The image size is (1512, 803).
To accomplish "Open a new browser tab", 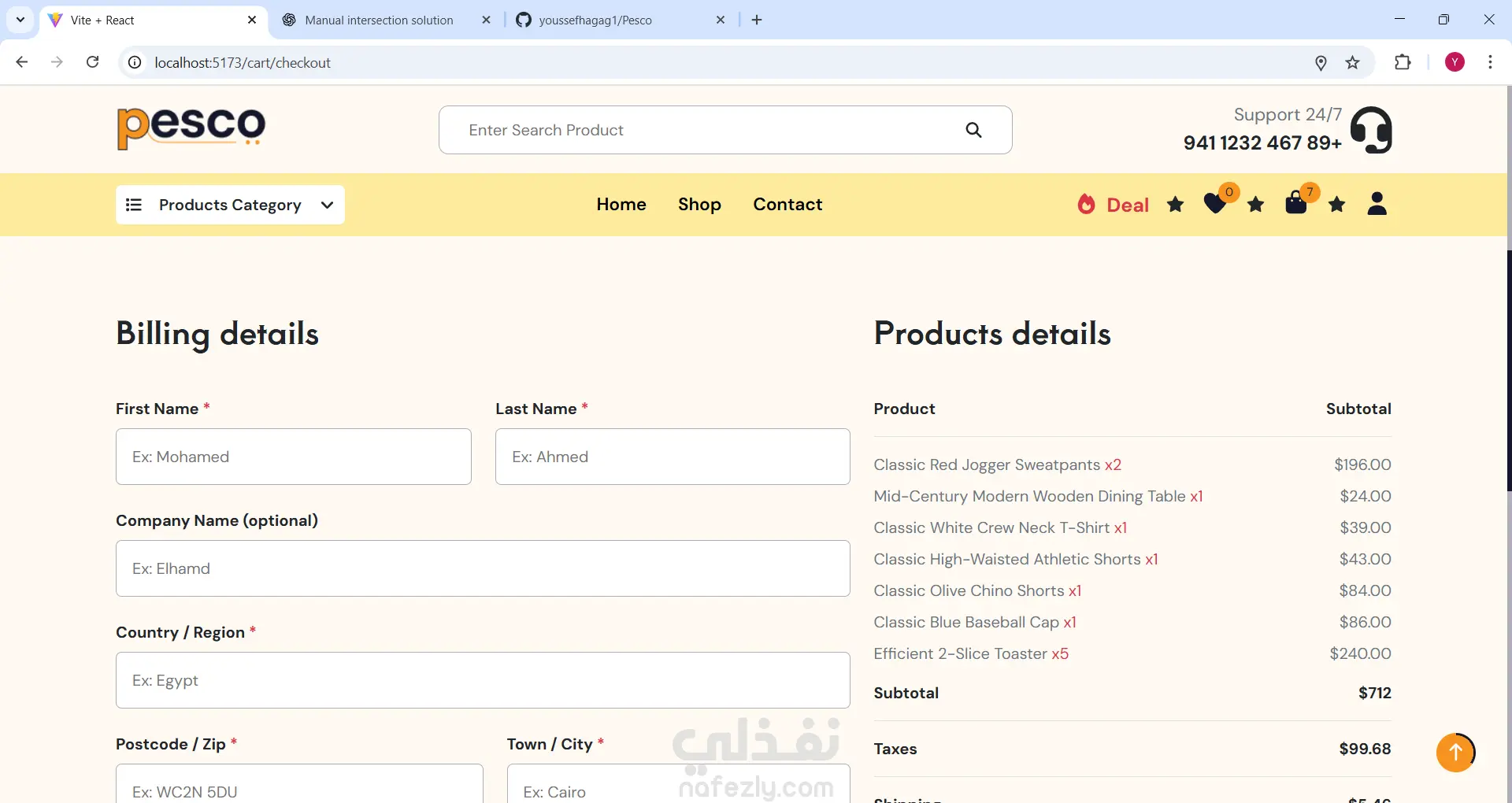I will pos(757,20).
